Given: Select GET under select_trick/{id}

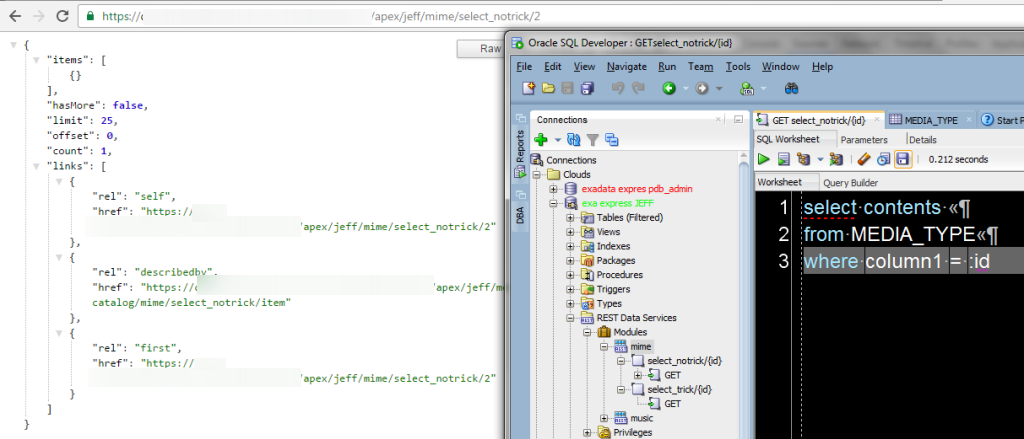Looking at the screenshot, I should (673, 404).
